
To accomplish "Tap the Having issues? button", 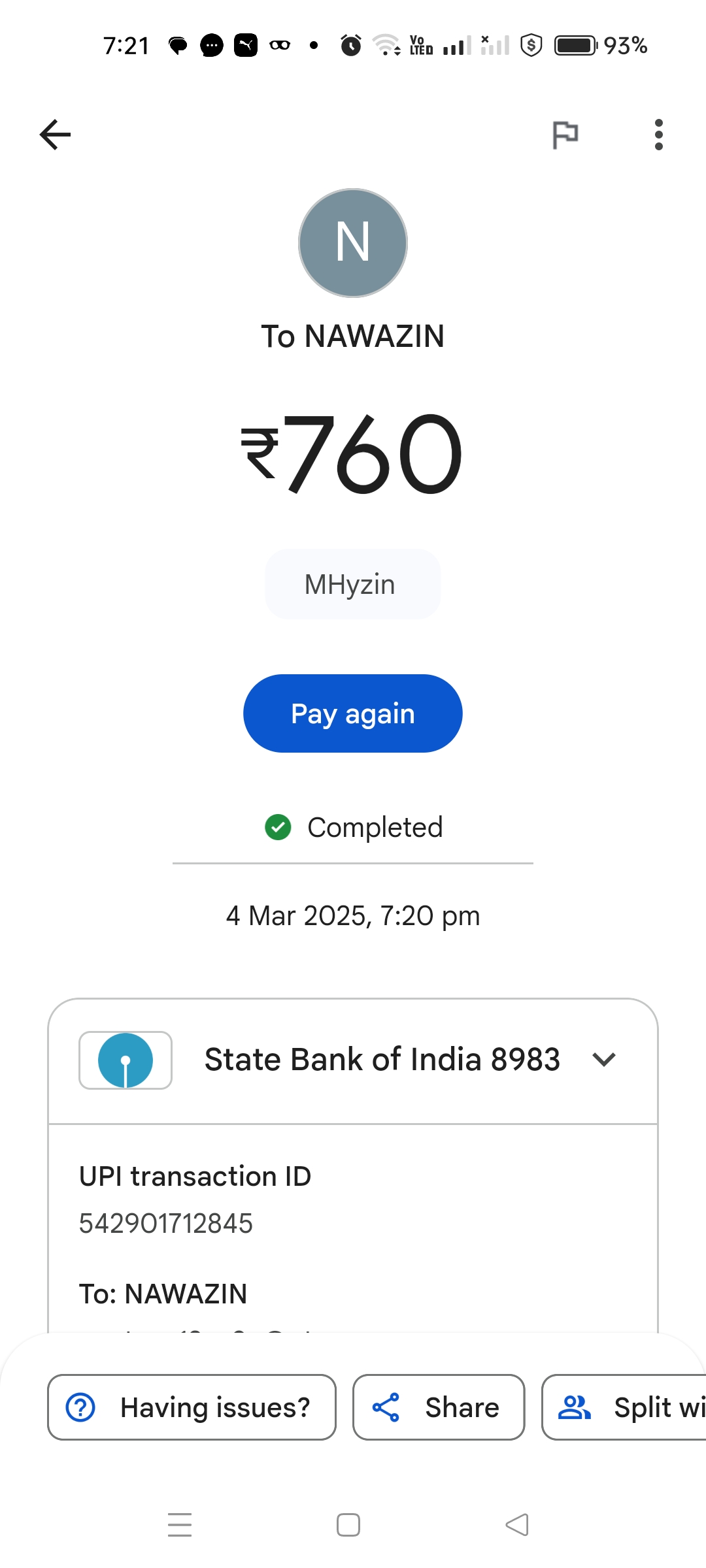I will coord(192,1407).
